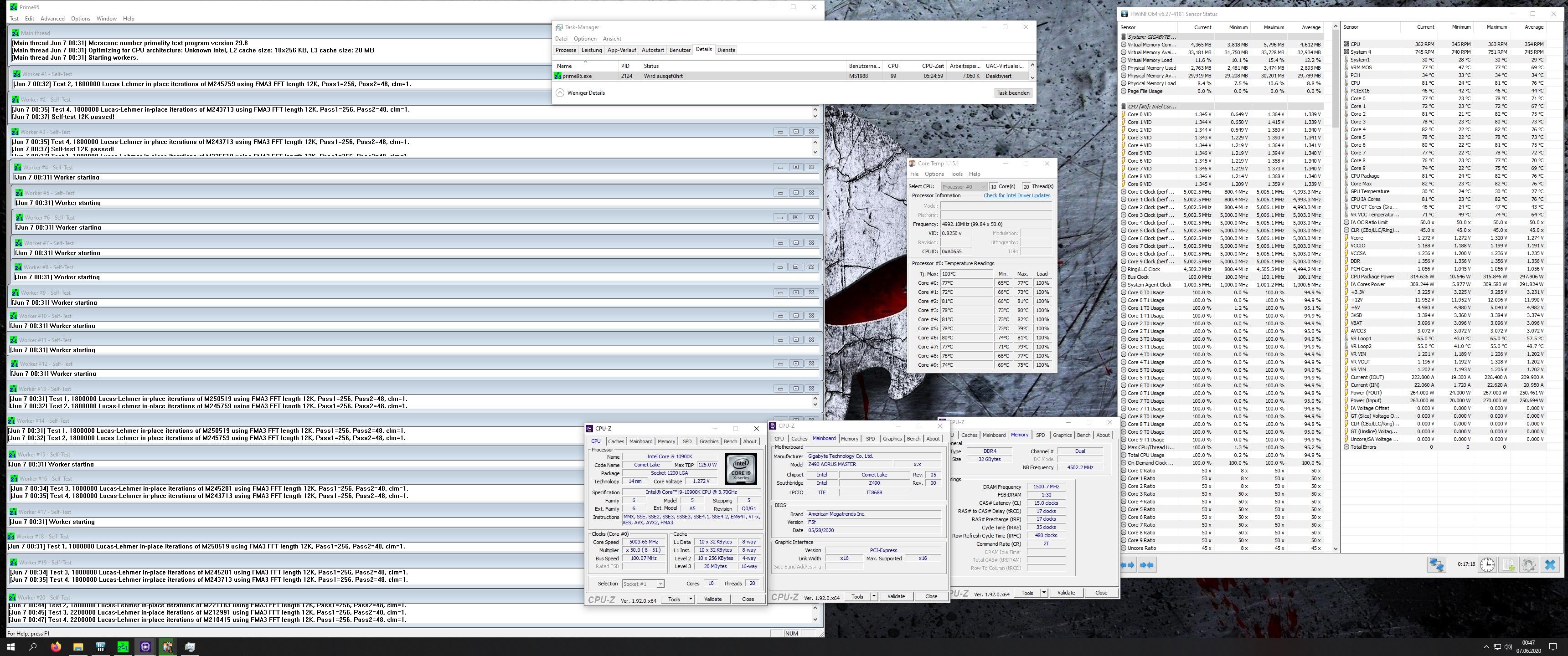This screenshot has height=656, width=1568.
Task: Open Graphics tab in CPU-Z Memory window
Action: 1062,435
